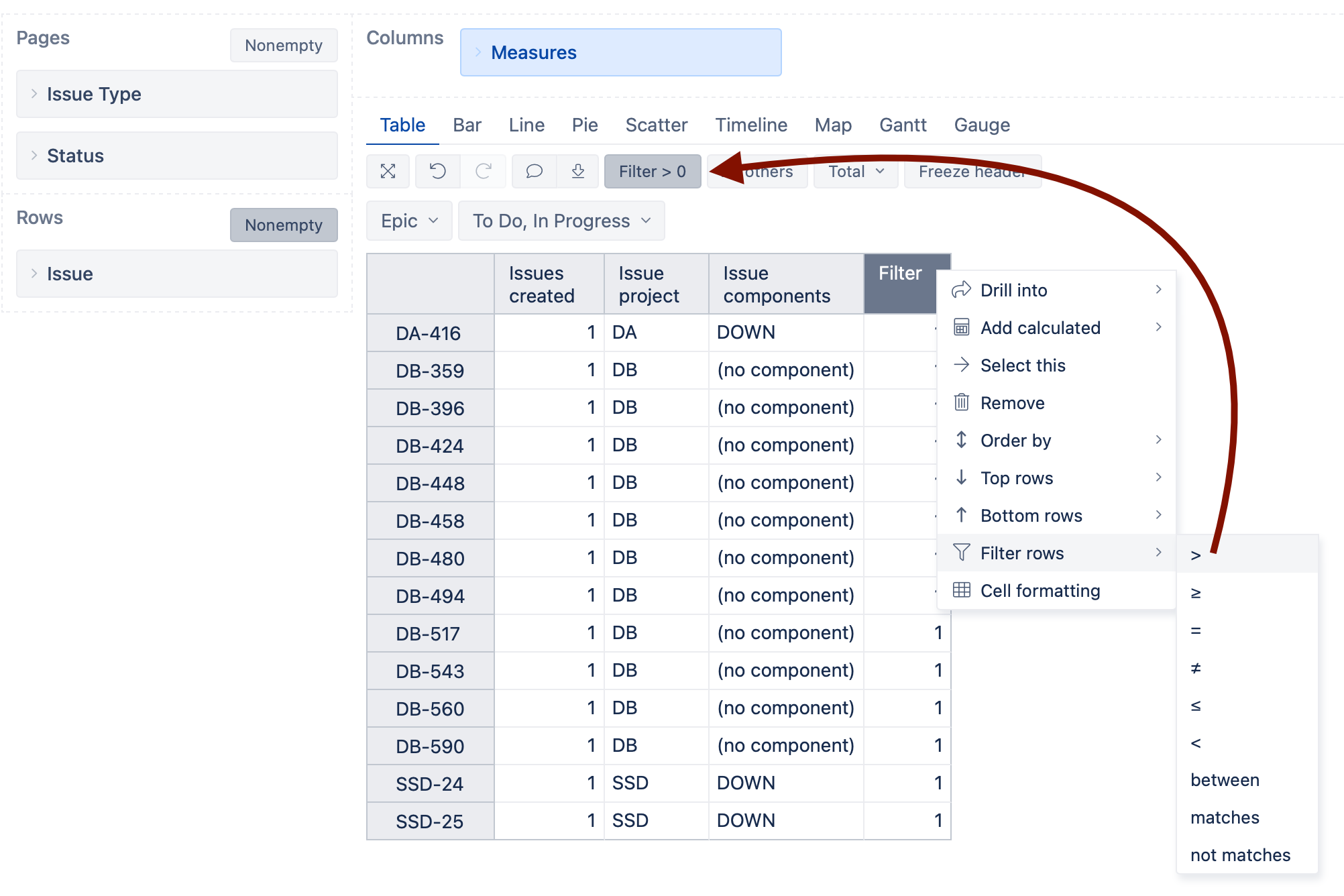The height and width of the screenshot is (896, 1344).
Task: Switch to the Gauge tab
Action: tap(982, 125)
